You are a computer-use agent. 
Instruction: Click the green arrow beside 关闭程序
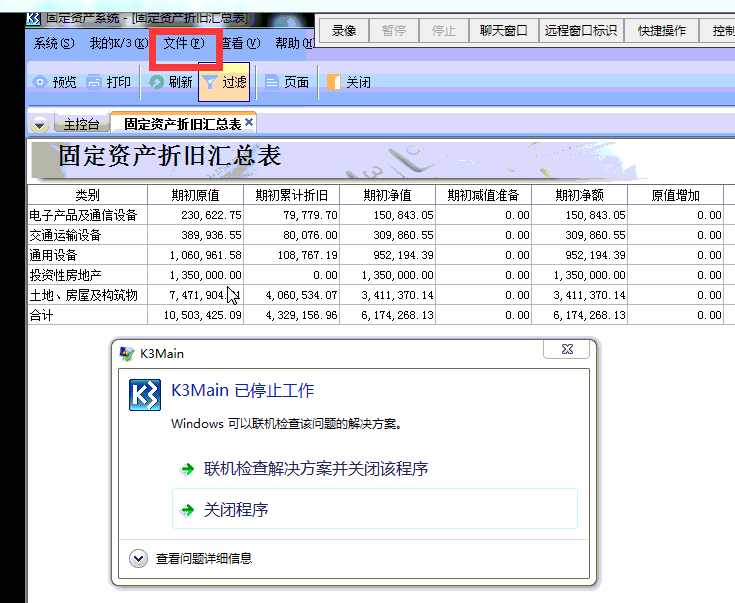tap(187, 510)
